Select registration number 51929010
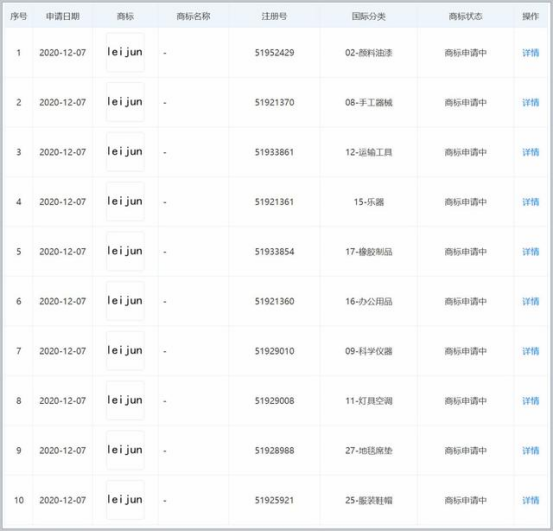This screenshot has width=553, height=531. [274, 351]
